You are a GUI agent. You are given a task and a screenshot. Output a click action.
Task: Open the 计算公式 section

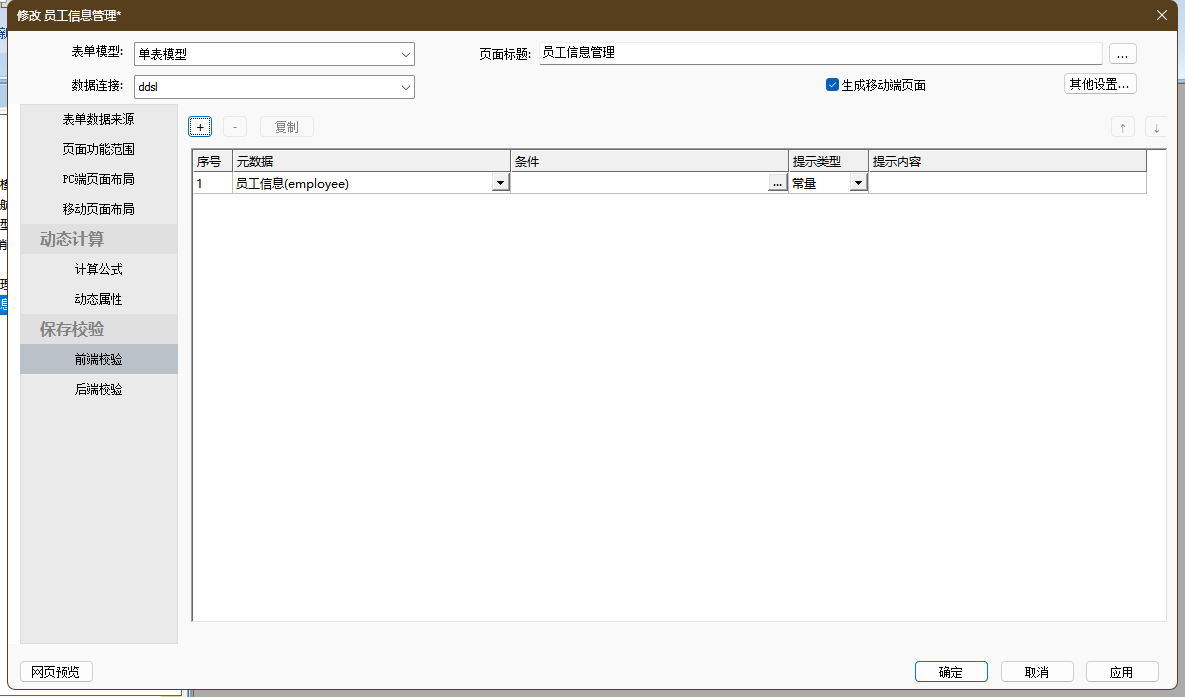click(x=98, y=269)
